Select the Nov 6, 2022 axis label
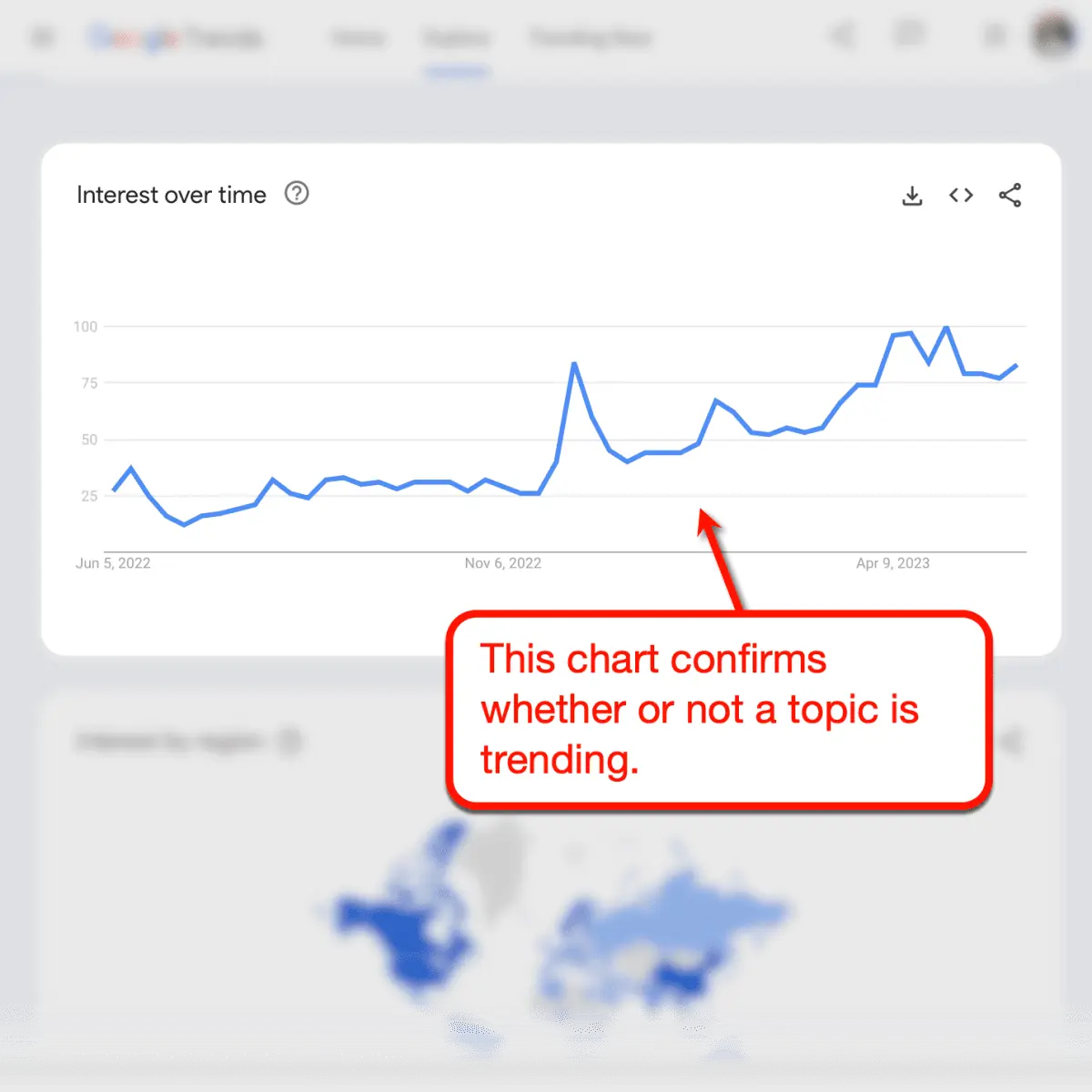1092x1092 pixels. tap(502, 563)
